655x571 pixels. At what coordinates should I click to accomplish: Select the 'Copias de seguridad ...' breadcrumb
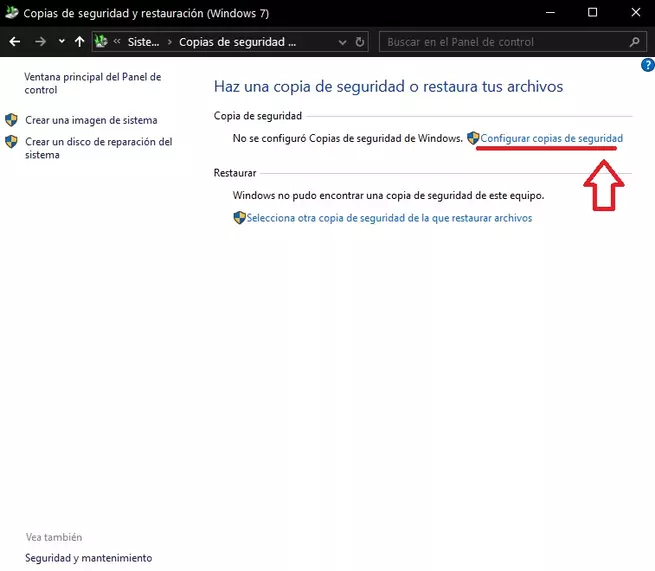tap(237, 42)
